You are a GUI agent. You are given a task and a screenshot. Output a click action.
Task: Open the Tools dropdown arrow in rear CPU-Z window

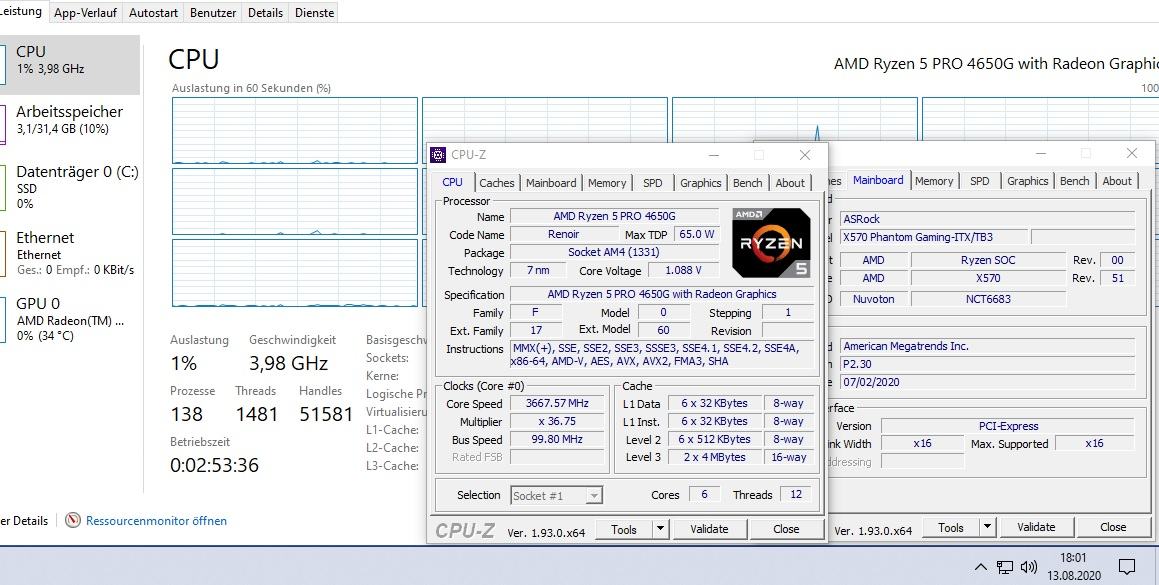click(x=988, y=527)
